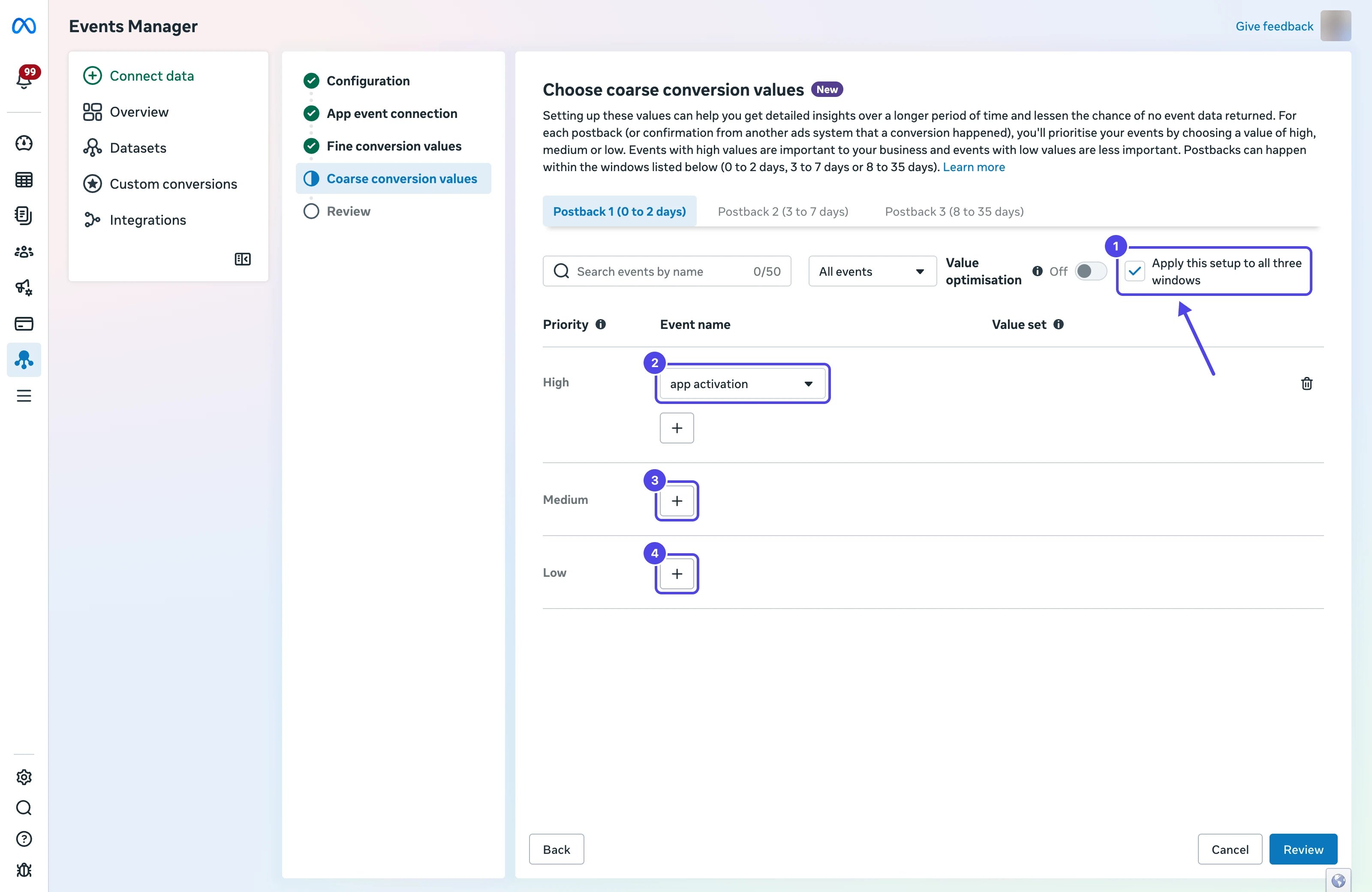Switch to Postback 2 (3 to 7 days) tab
Screen dimensions: 1372x892
(783, 211)
